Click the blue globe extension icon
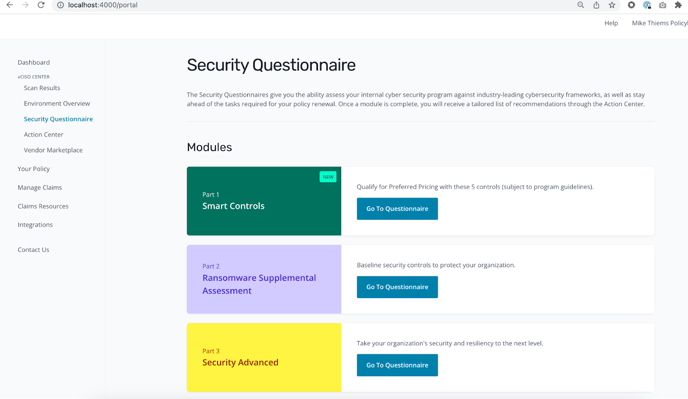Viewport: 688px width, 399px height. coord(647,5)
